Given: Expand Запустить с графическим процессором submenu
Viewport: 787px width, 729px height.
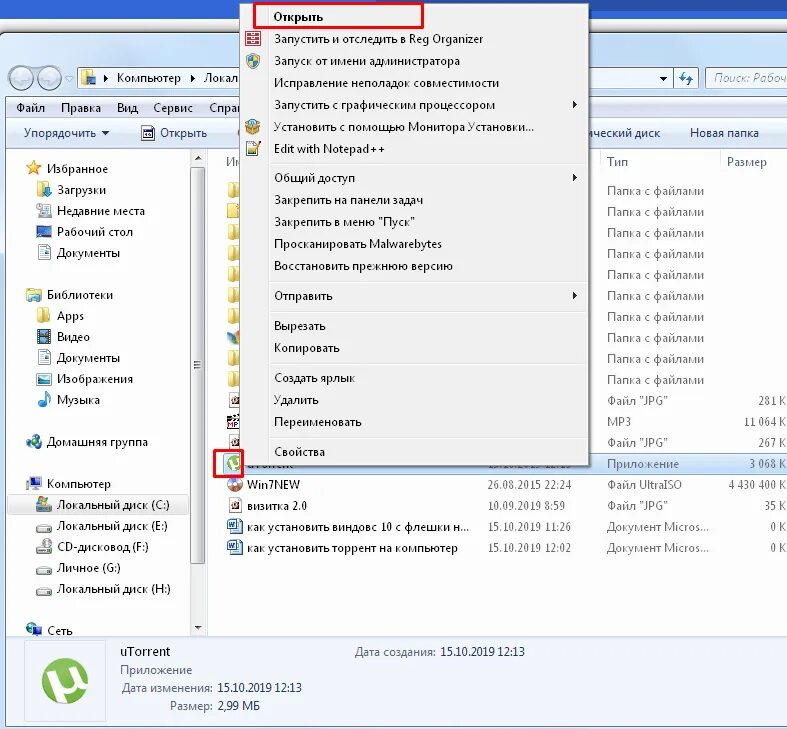Looking at the screenshot, I should click(575, 104).
